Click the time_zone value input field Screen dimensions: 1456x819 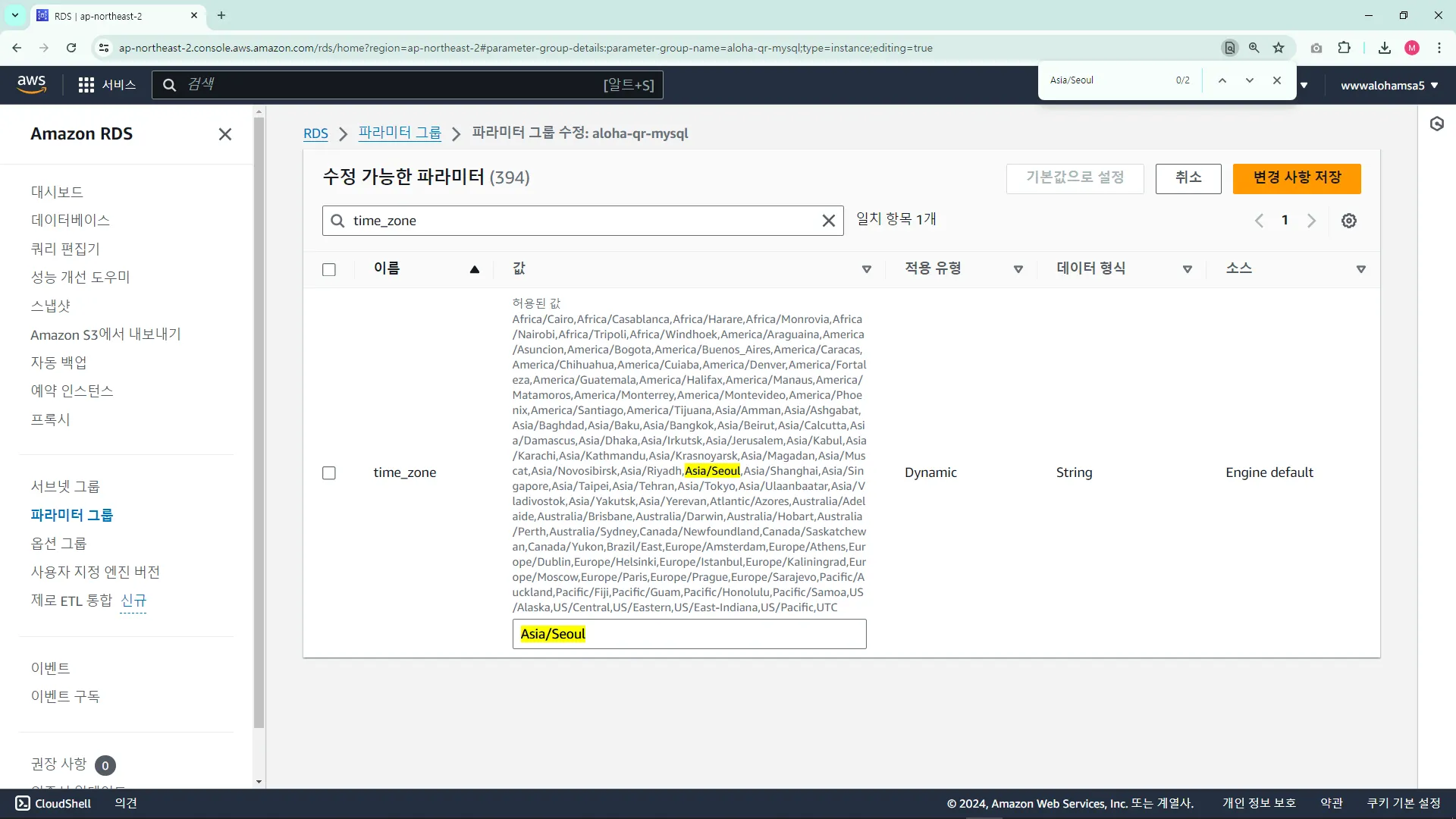(x=689, y=634)
